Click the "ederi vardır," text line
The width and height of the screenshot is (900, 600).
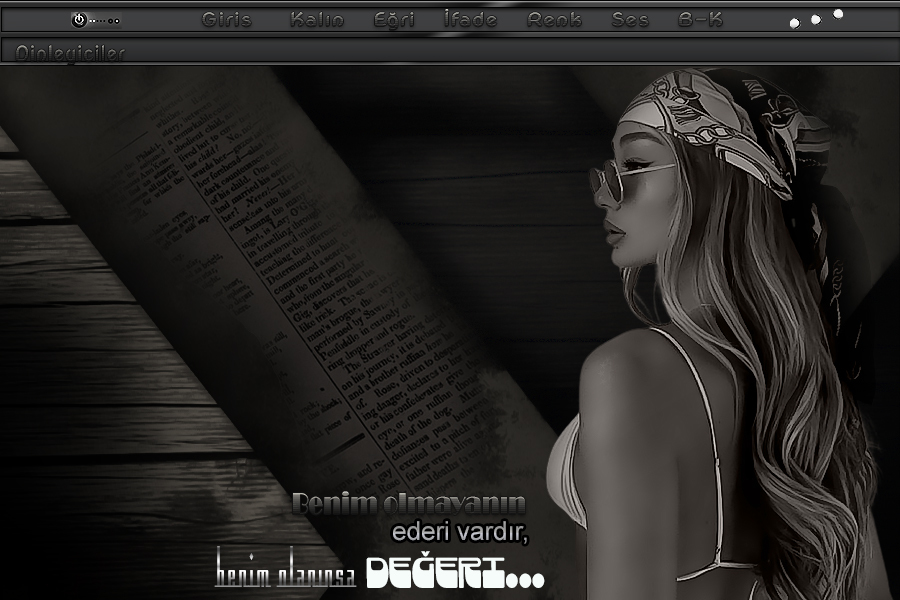click(459, 532)
